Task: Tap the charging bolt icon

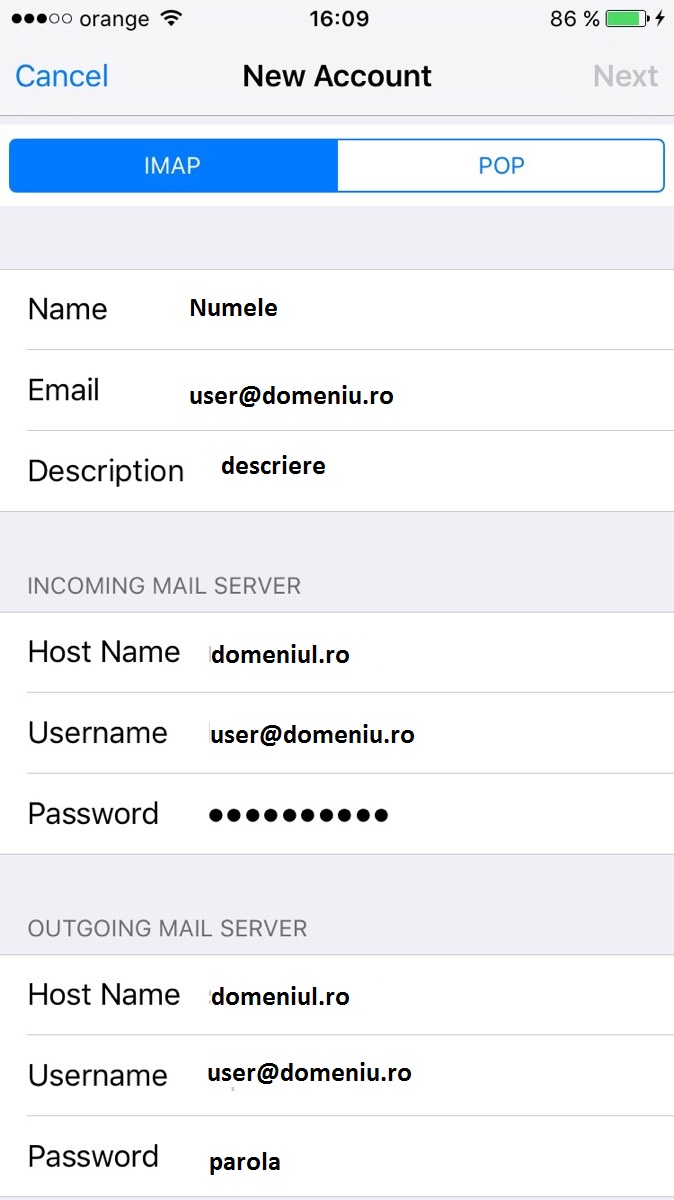Action: 660,19
